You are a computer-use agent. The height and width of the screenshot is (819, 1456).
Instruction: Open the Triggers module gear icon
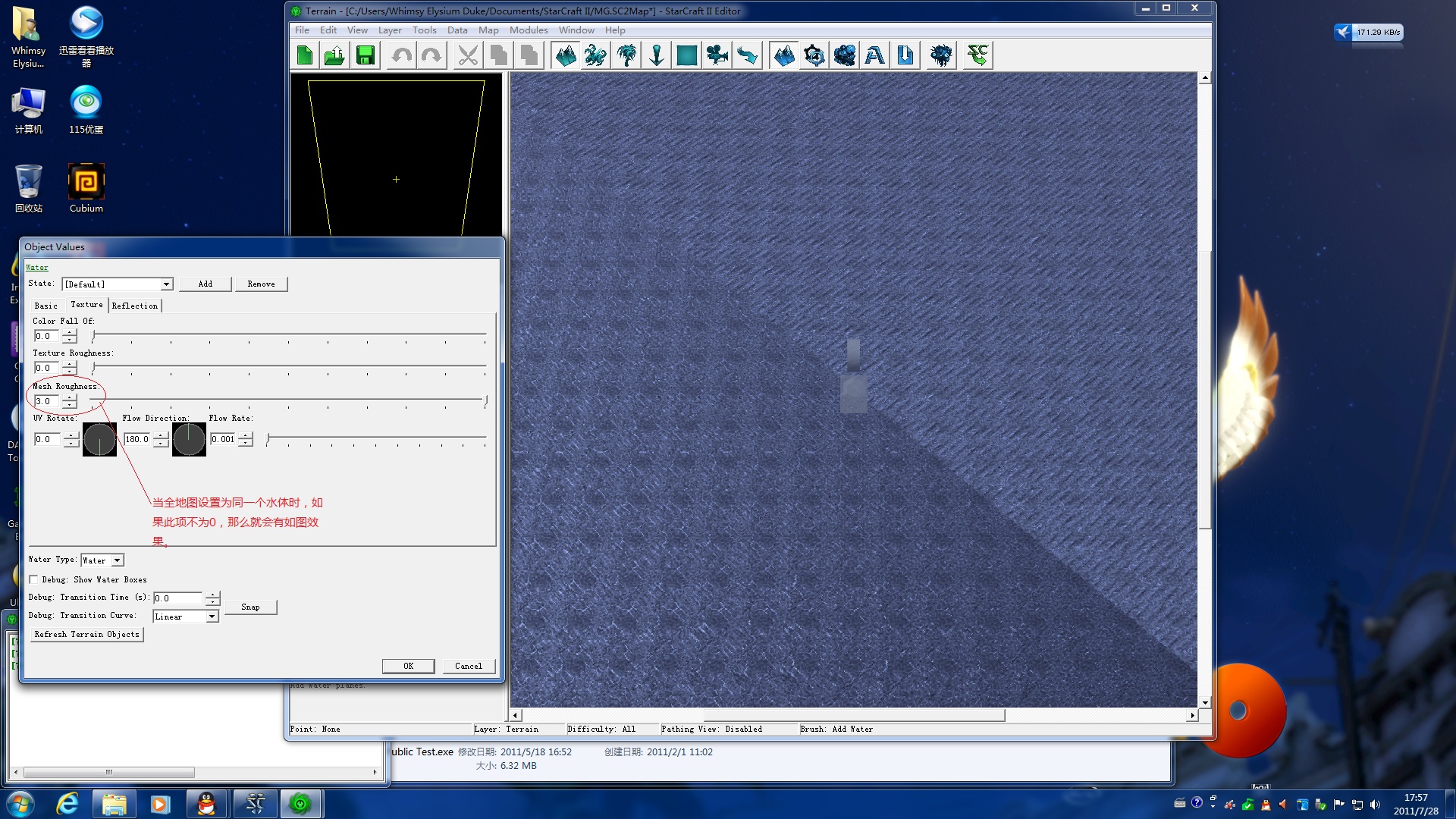(x=814, y=55)
